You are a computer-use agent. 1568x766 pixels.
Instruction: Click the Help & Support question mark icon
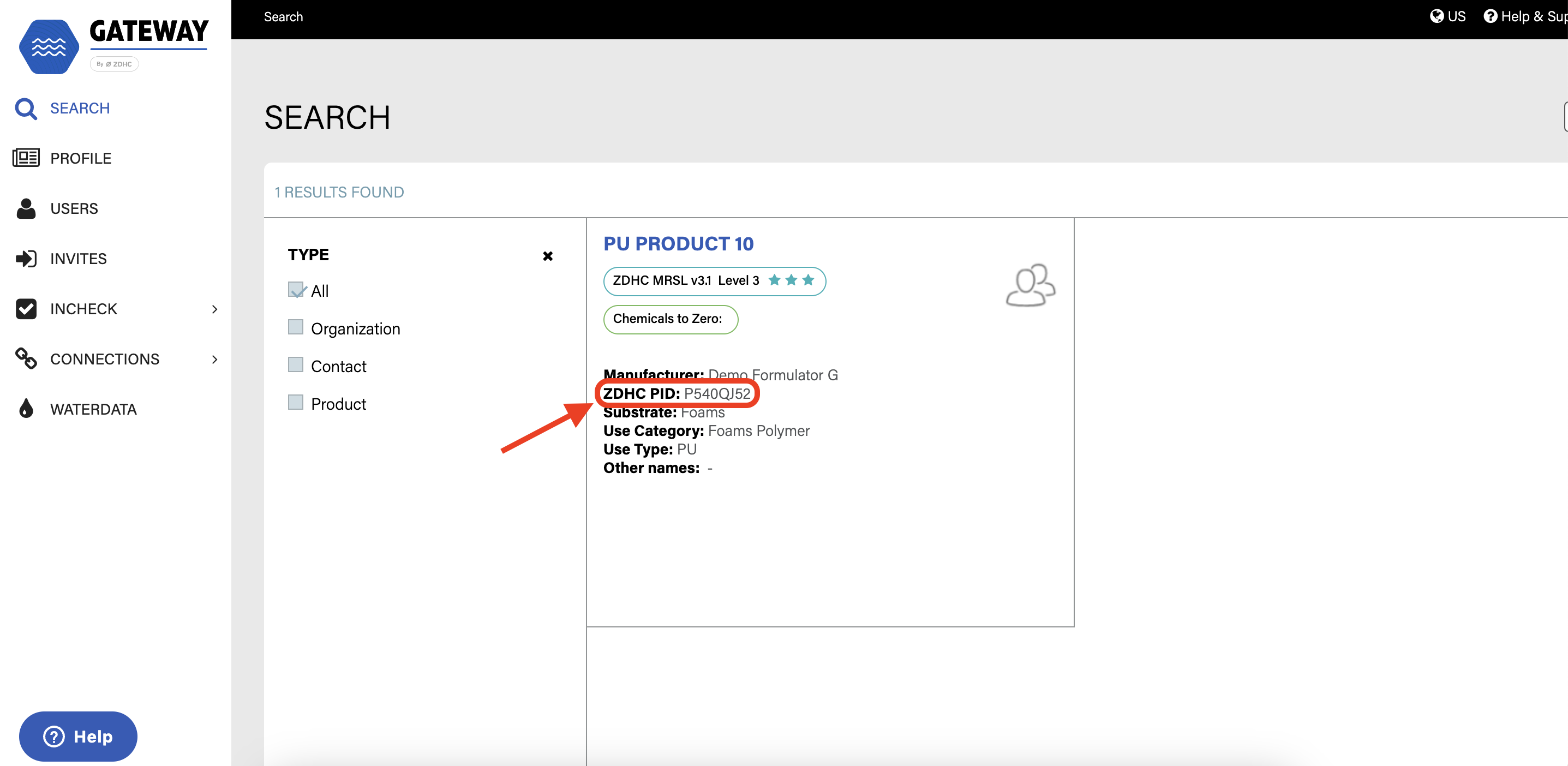click(x=1490, y=16)
